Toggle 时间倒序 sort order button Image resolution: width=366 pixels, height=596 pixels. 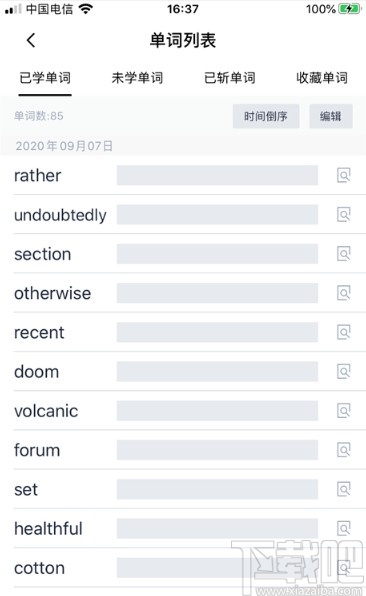click(x=266, y=116)
